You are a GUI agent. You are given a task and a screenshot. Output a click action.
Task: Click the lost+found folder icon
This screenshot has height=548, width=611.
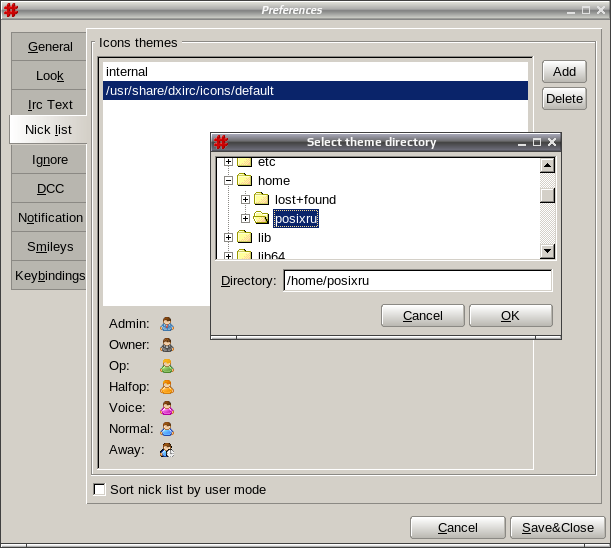[x=261, y=199]
